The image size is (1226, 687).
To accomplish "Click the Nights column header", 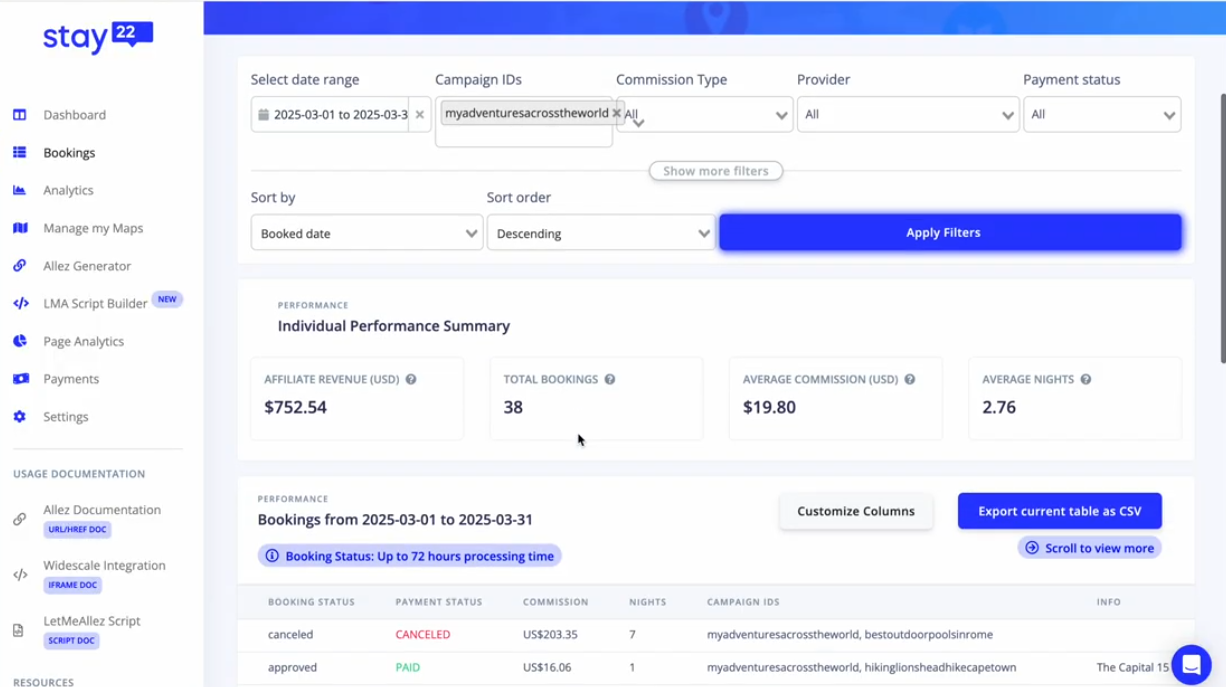I will (x=647, y=602).
